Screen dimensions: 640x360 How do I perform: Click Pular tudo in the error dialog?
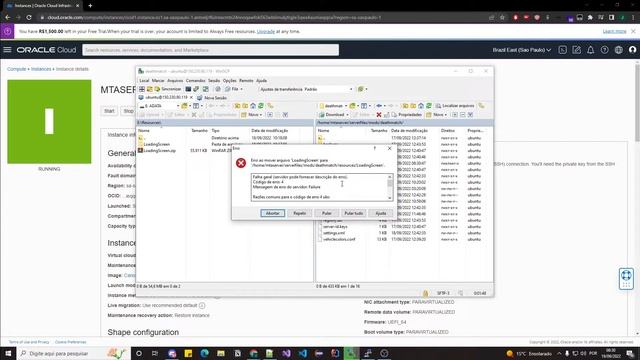click(x=353, y=213)
